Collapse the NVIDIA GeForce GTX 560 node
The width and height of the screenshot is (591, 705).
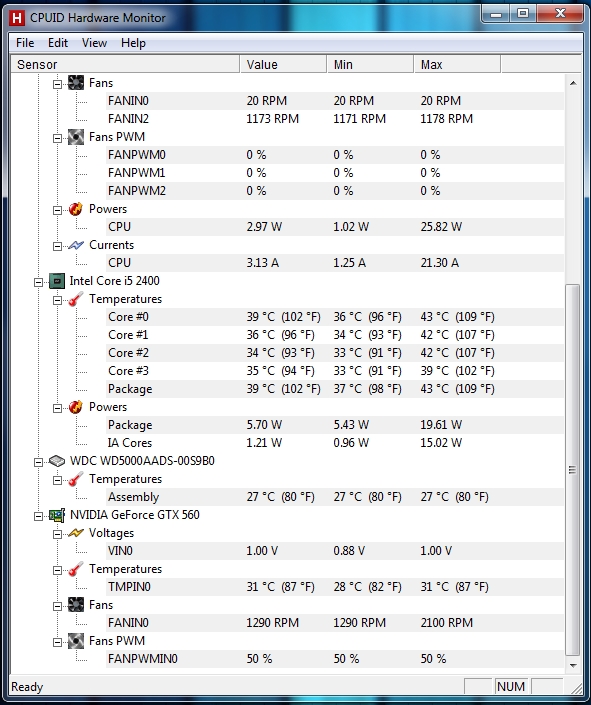click(x=39, y=516)
